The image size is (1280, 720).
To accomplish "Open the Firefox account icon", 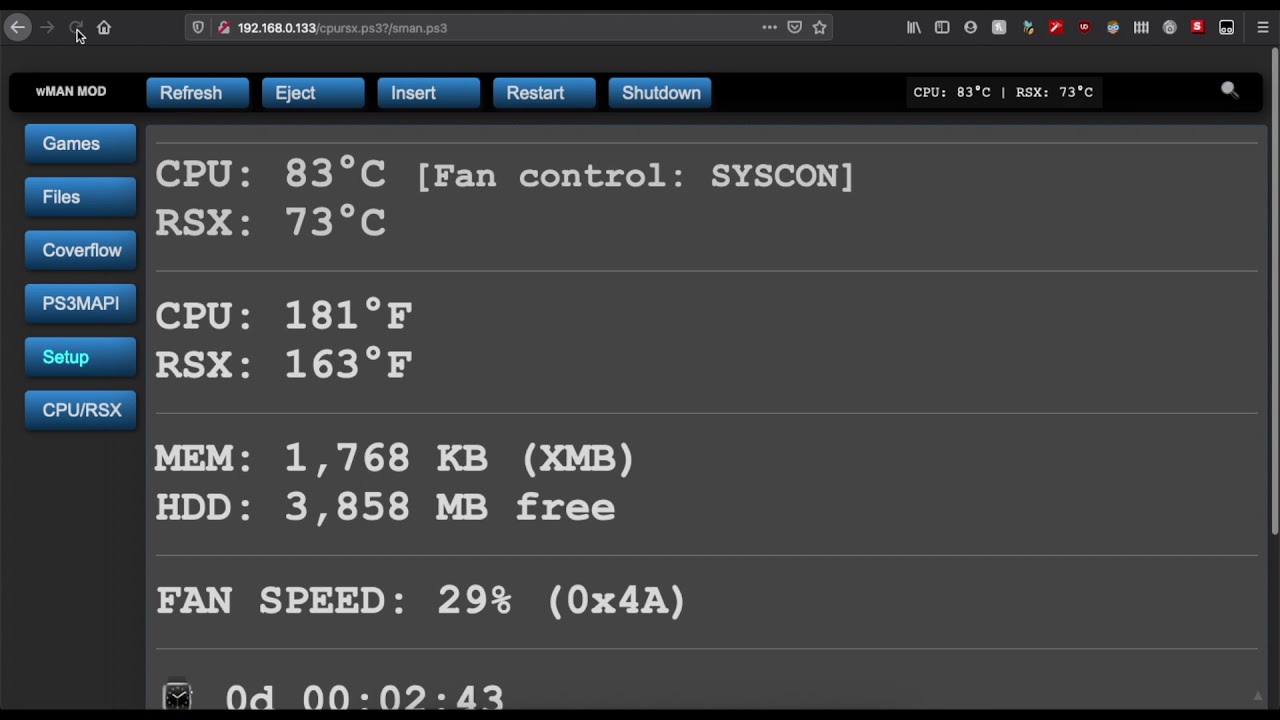I will coord(970,28).
